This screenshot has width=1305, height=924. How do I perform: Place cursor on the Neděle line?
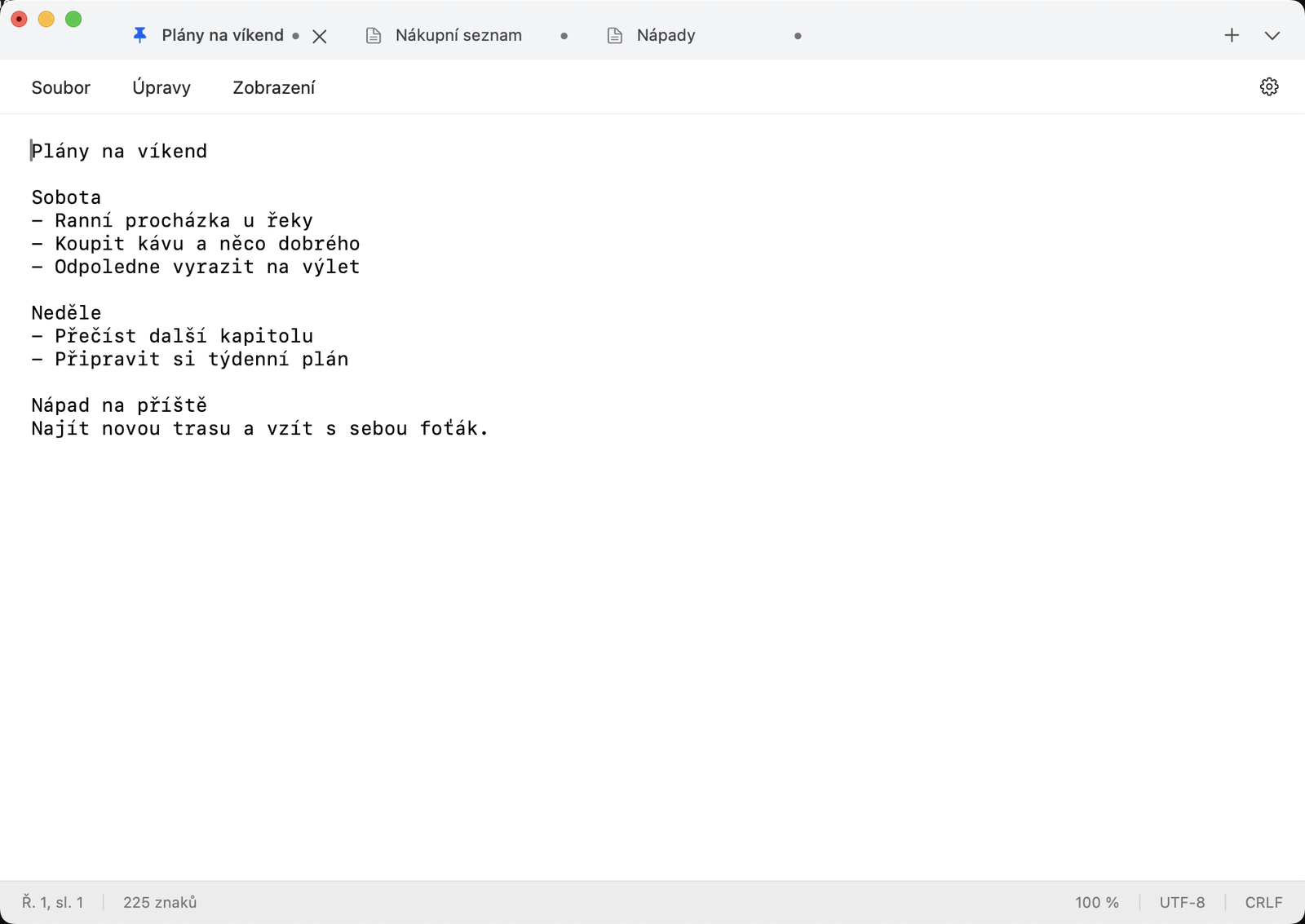pos(66,312)
